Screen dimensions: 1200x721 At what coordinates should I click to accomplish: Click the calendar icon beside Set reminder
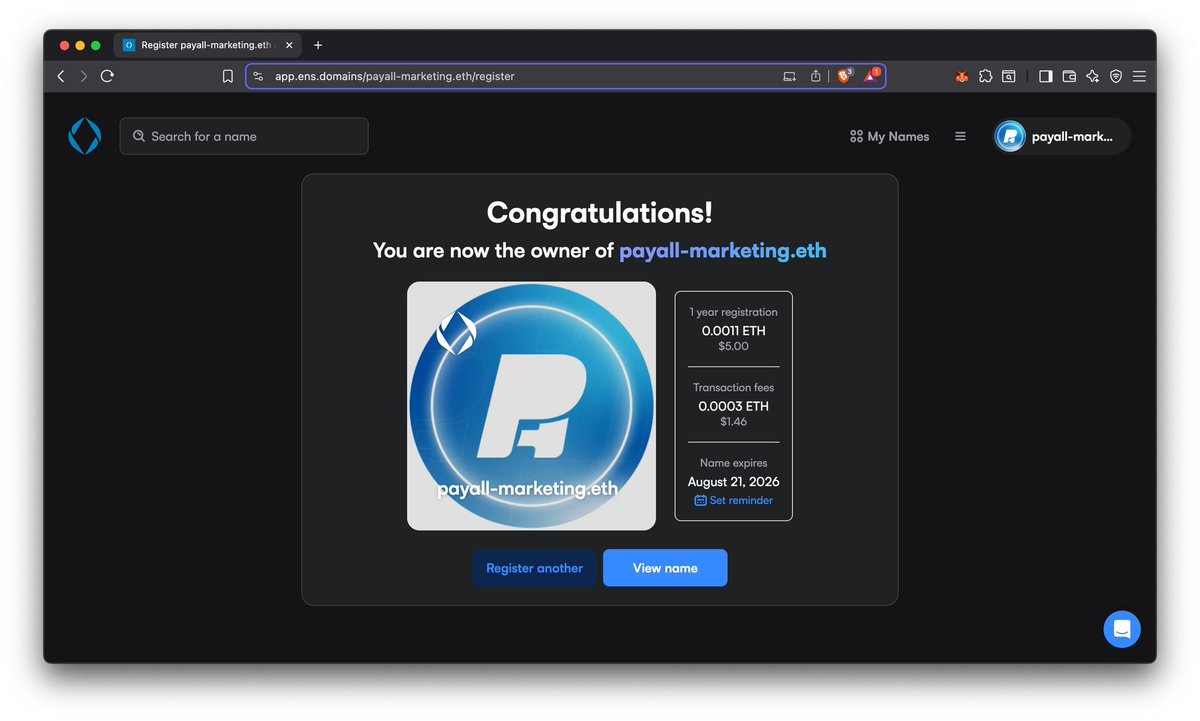701,500
